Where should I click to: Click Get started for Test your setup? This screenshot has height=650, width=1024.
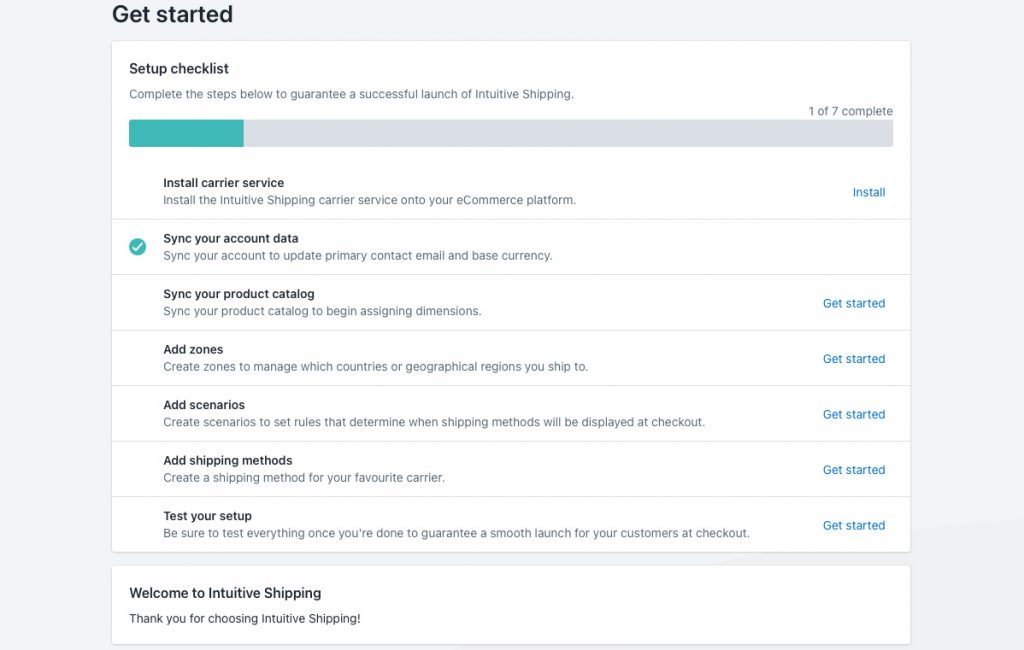pyautogui.click(x=854, y=525)
